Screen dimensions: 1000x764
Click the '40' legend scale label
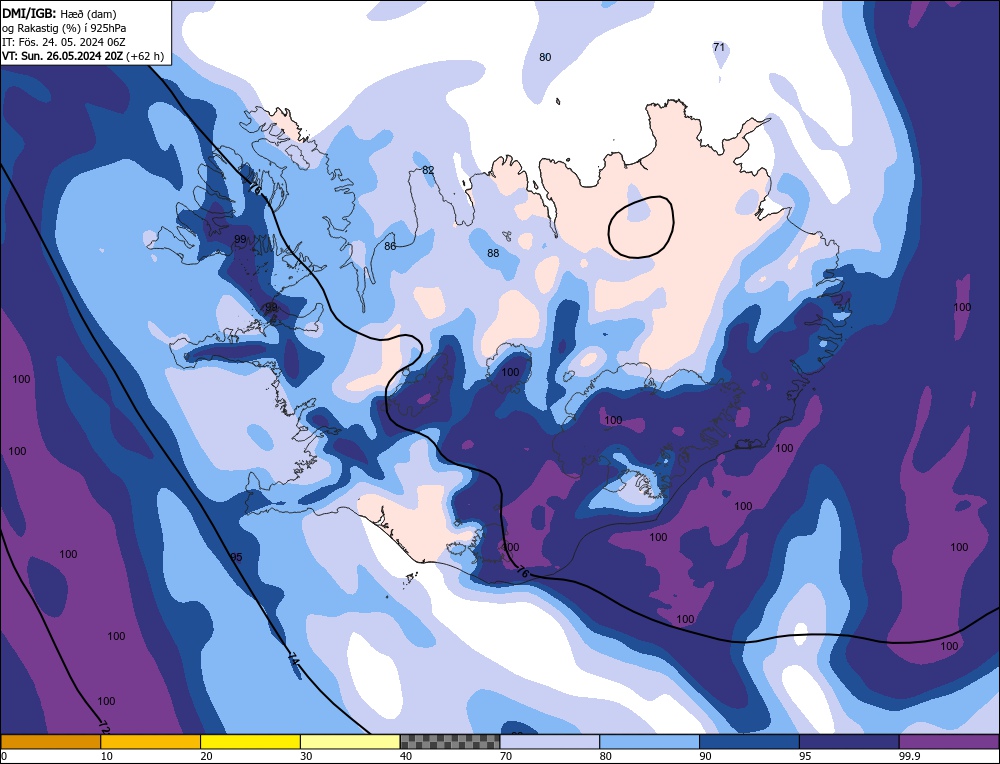pos(406,756)
